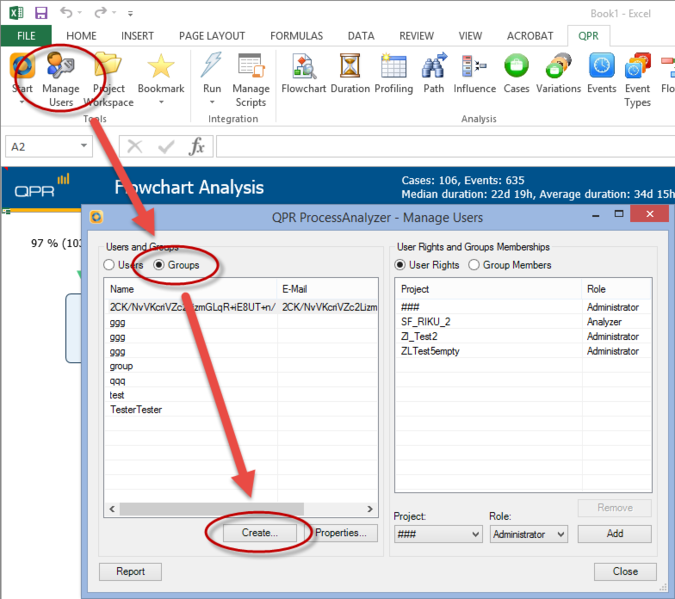Click the Undo arrow in quick access
The image size is (675, 599).
tap(66, 12)
